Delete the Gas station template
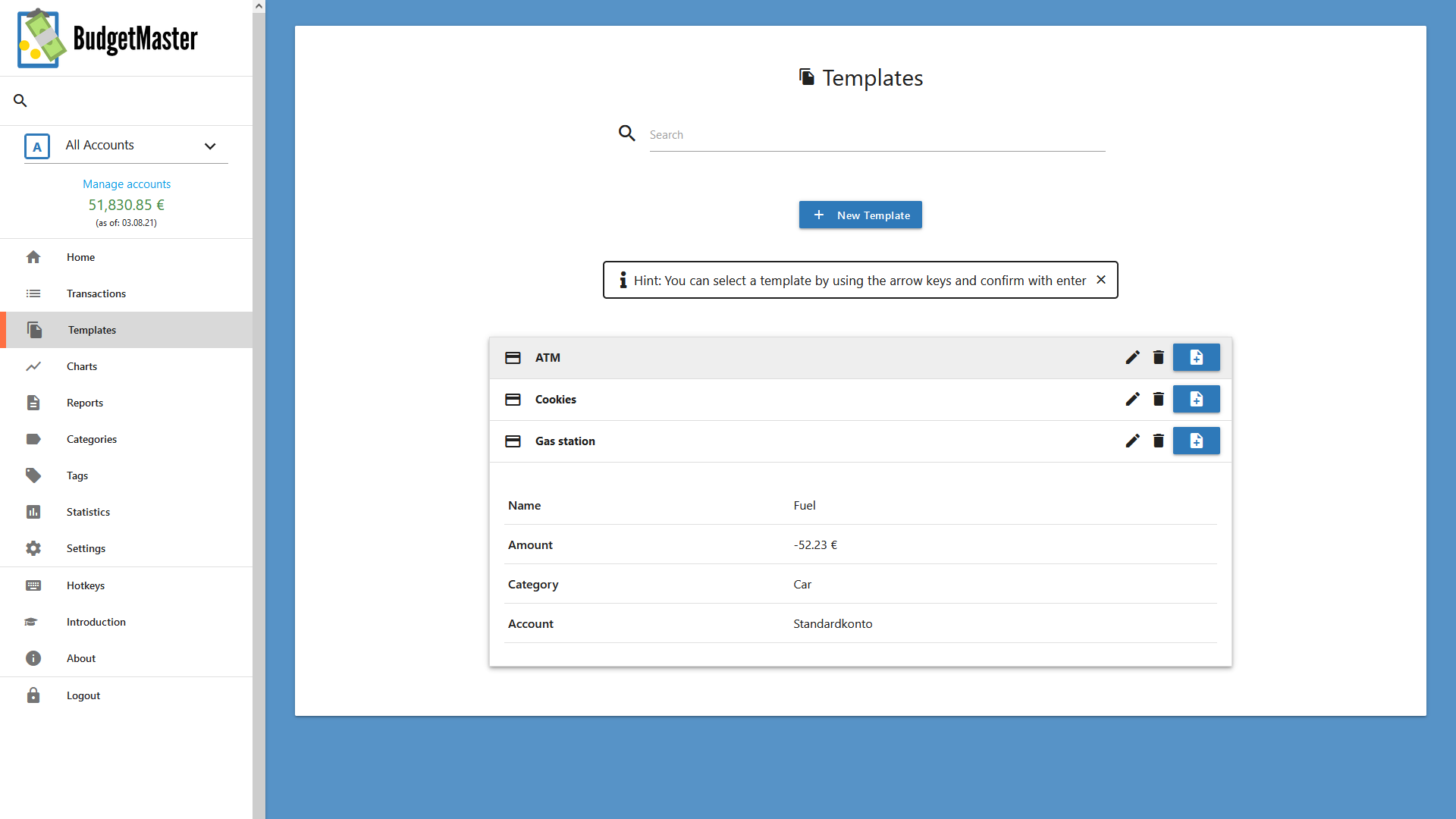Viewport: 1456px width, 819px height. point(1158,441)
